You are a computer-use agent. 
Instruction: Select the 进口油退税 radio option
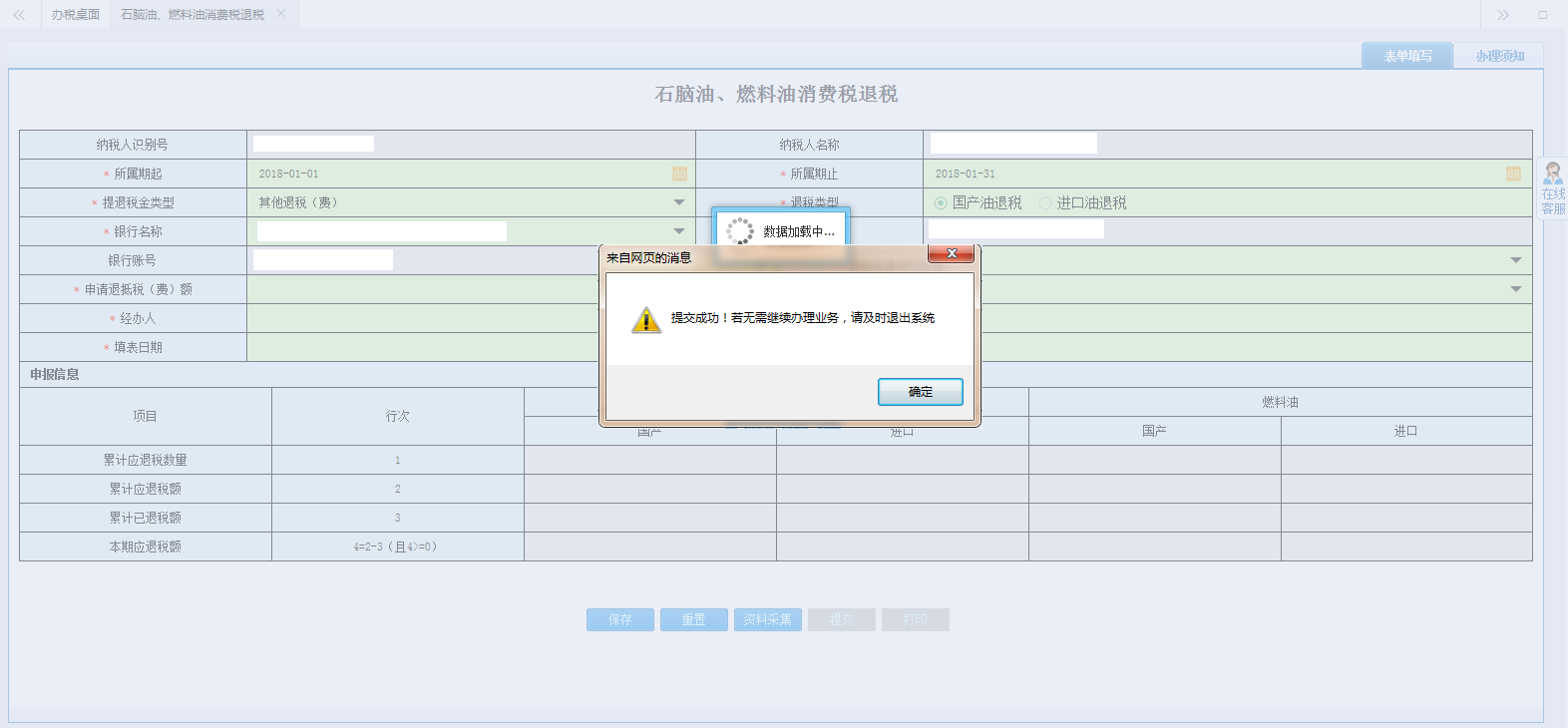click(x=1045, y=202)
